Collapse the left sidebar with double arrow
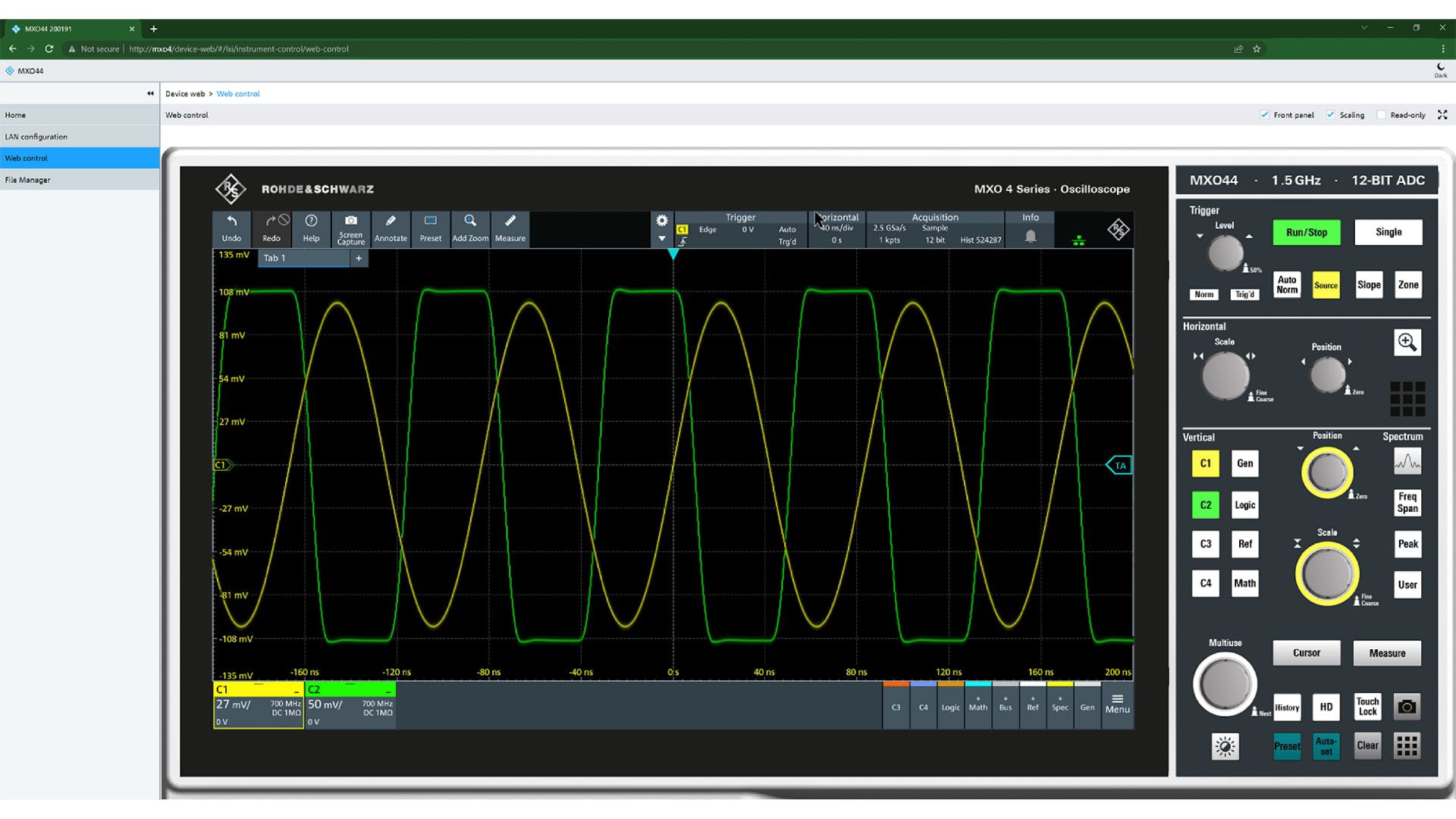 (x=150, y=93)
